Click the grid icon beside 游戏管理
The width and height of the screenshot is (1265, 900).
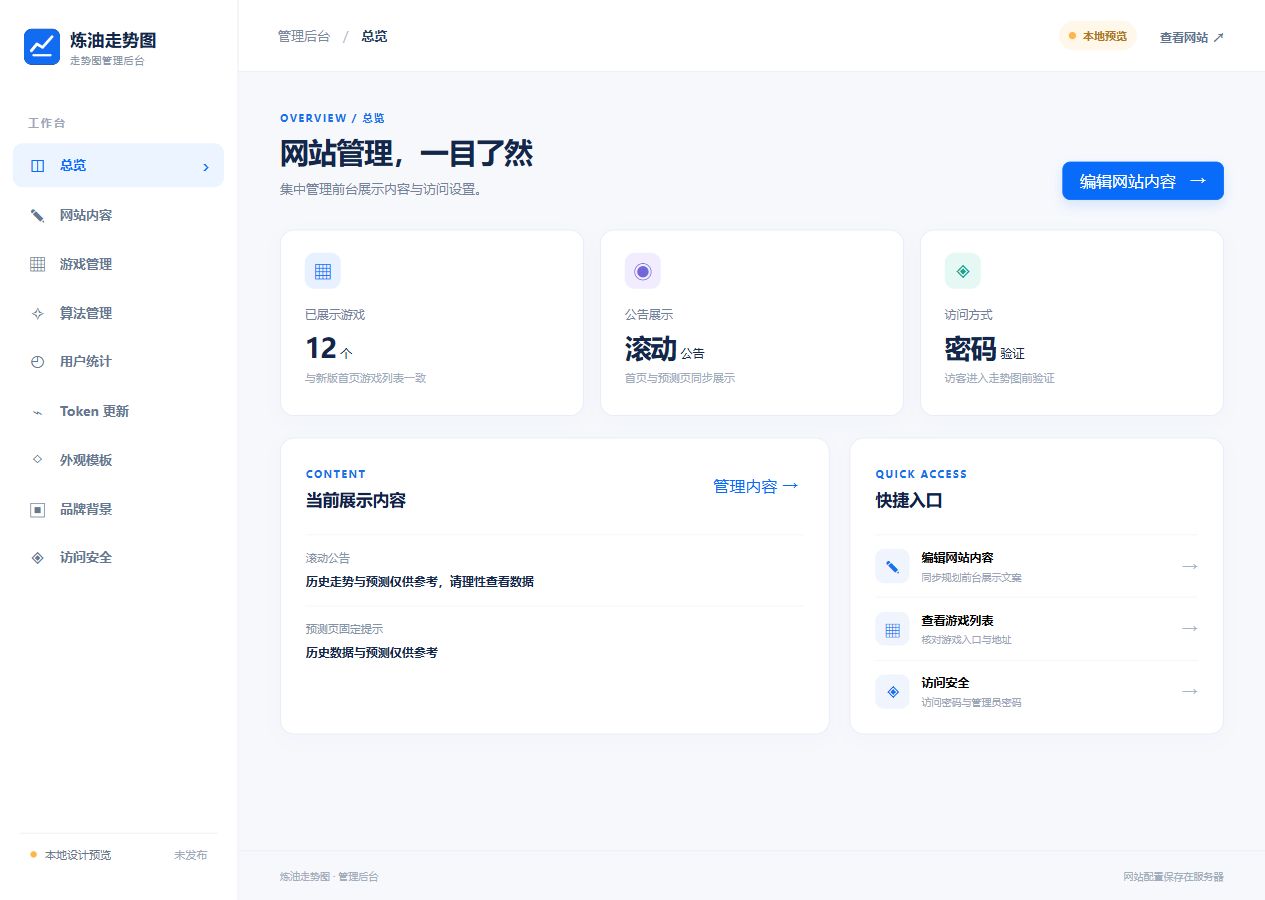click(38, 264)
